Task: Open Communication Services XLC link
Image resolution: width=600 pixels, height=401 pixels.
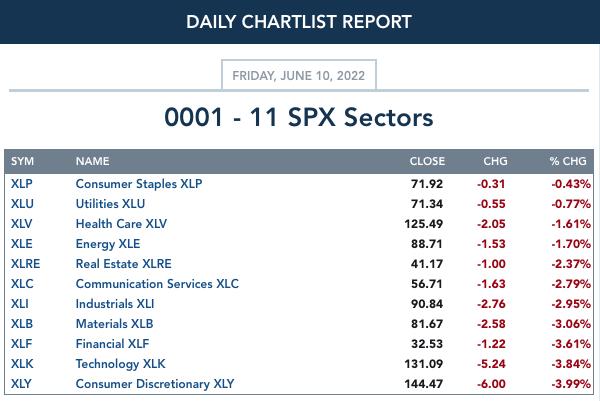Action: (157, 284)
